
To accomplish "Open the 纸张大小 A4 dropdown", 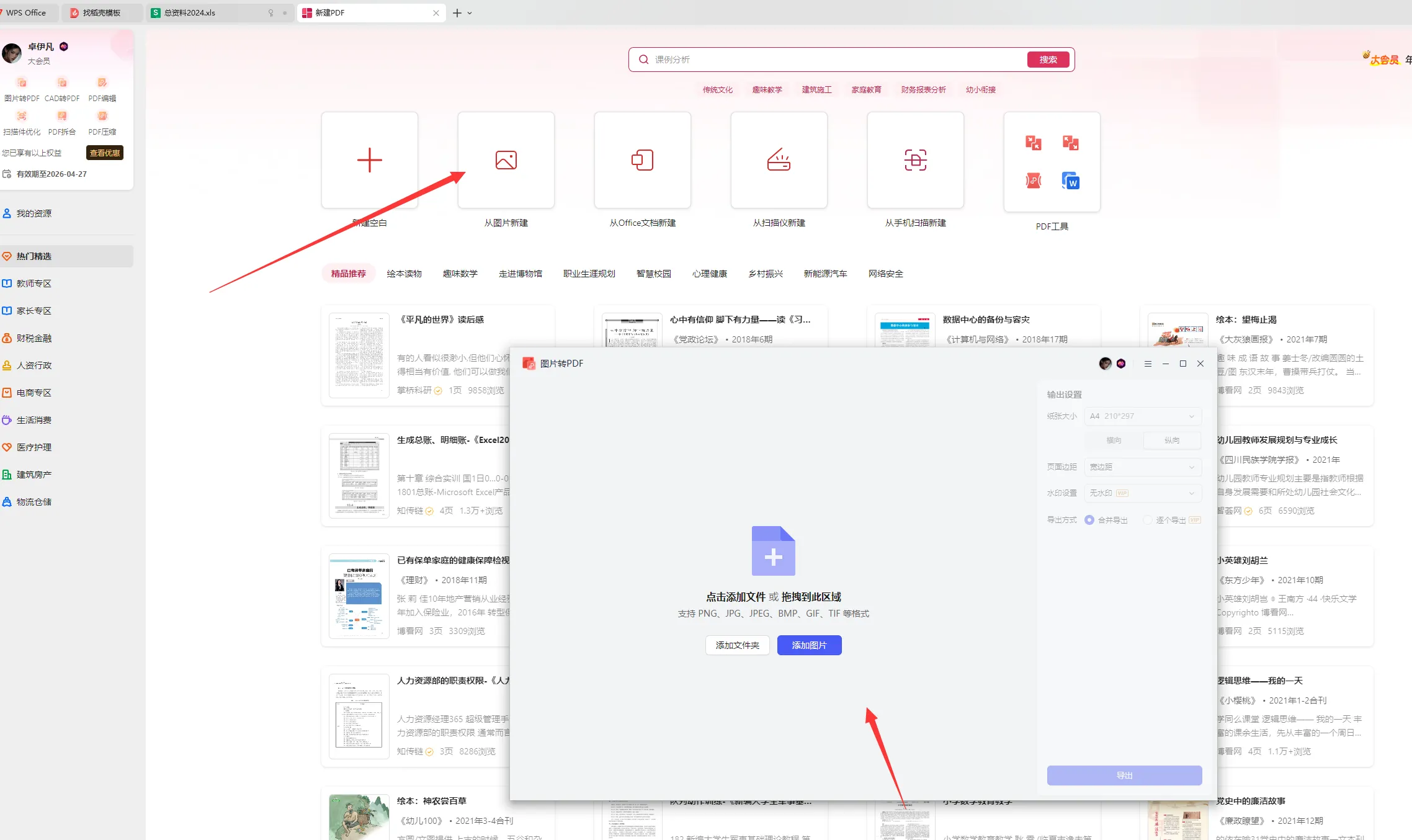I will [x=1142, y=416].
